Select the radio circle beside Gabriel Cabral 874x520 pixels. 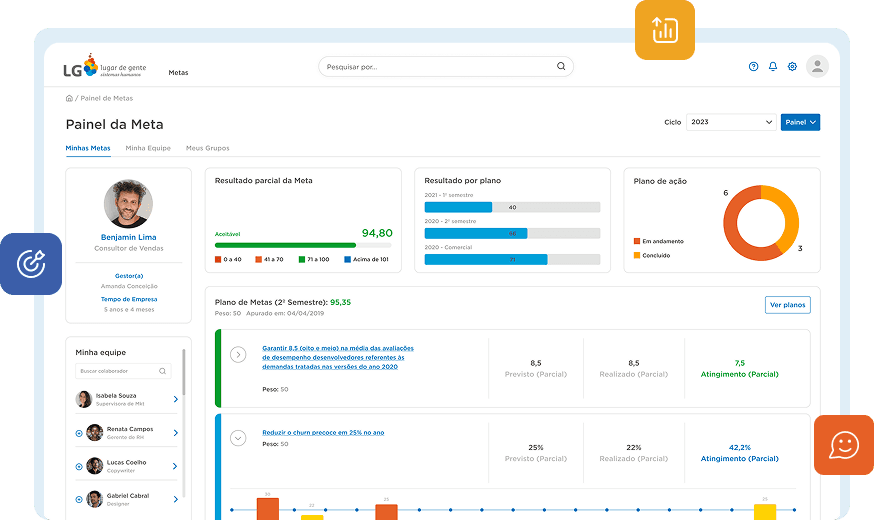click(78, 499)
